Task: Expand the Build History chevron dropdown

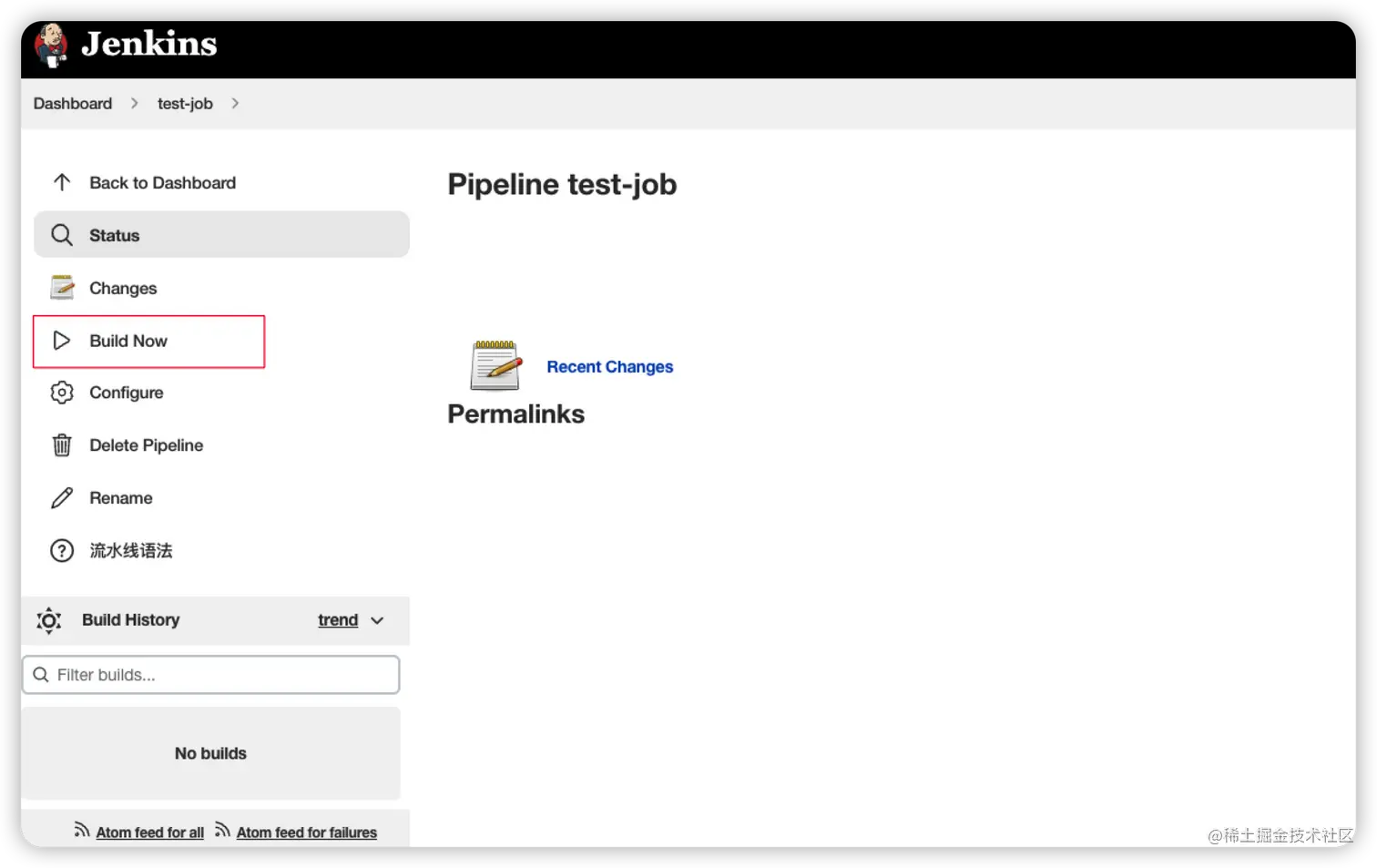Action: pyautogui.click(x=377, y=620)
